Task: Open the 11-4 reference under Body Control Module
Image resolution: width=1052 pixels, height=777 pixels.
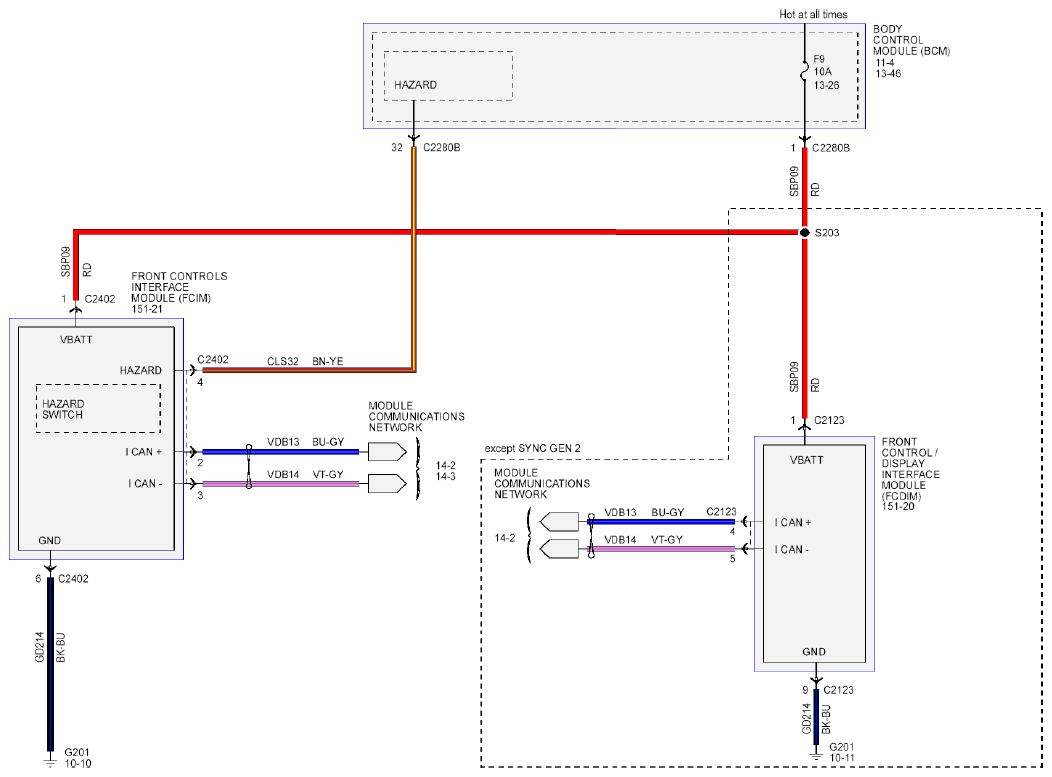Action: coord(886,62)
